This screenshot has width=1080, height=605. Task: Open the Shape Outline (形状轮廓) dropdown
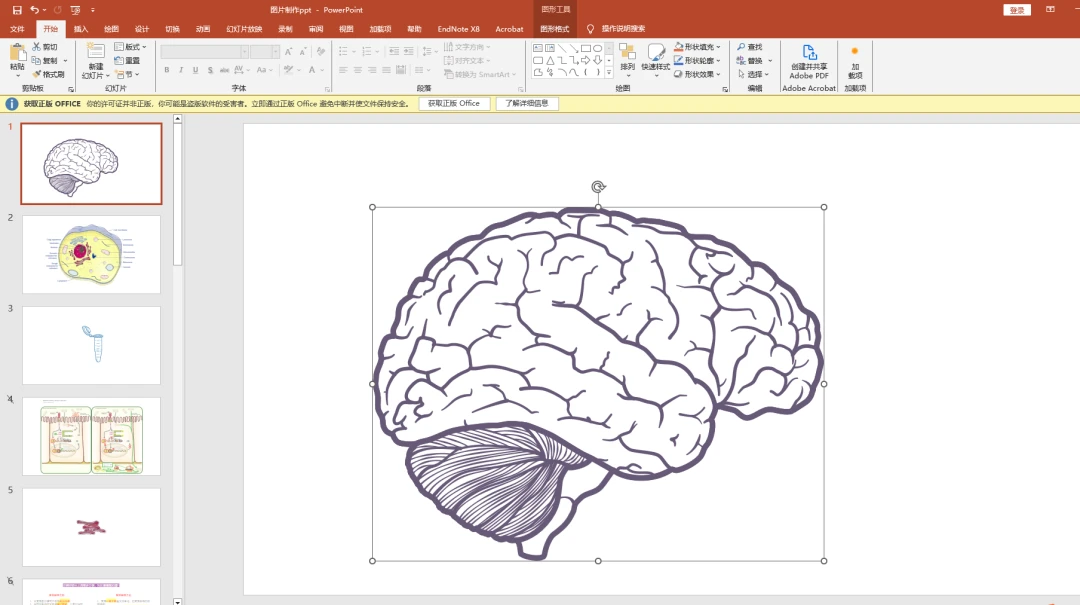pyautogui.click(x=718, y=61)
